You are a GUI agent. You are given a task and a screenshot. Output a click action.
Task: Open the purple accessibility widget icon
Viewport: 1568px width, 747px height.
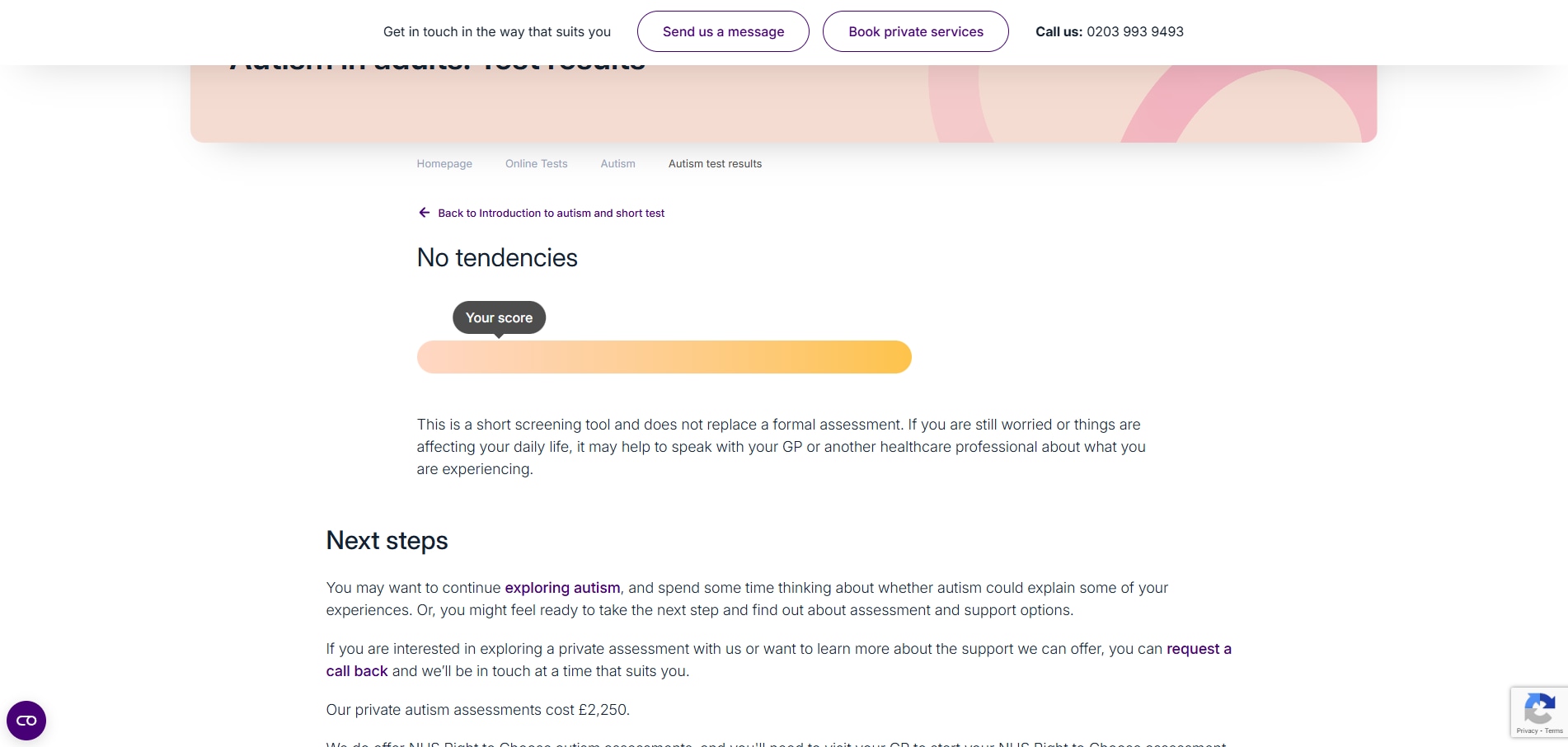(x=26, y=721)
